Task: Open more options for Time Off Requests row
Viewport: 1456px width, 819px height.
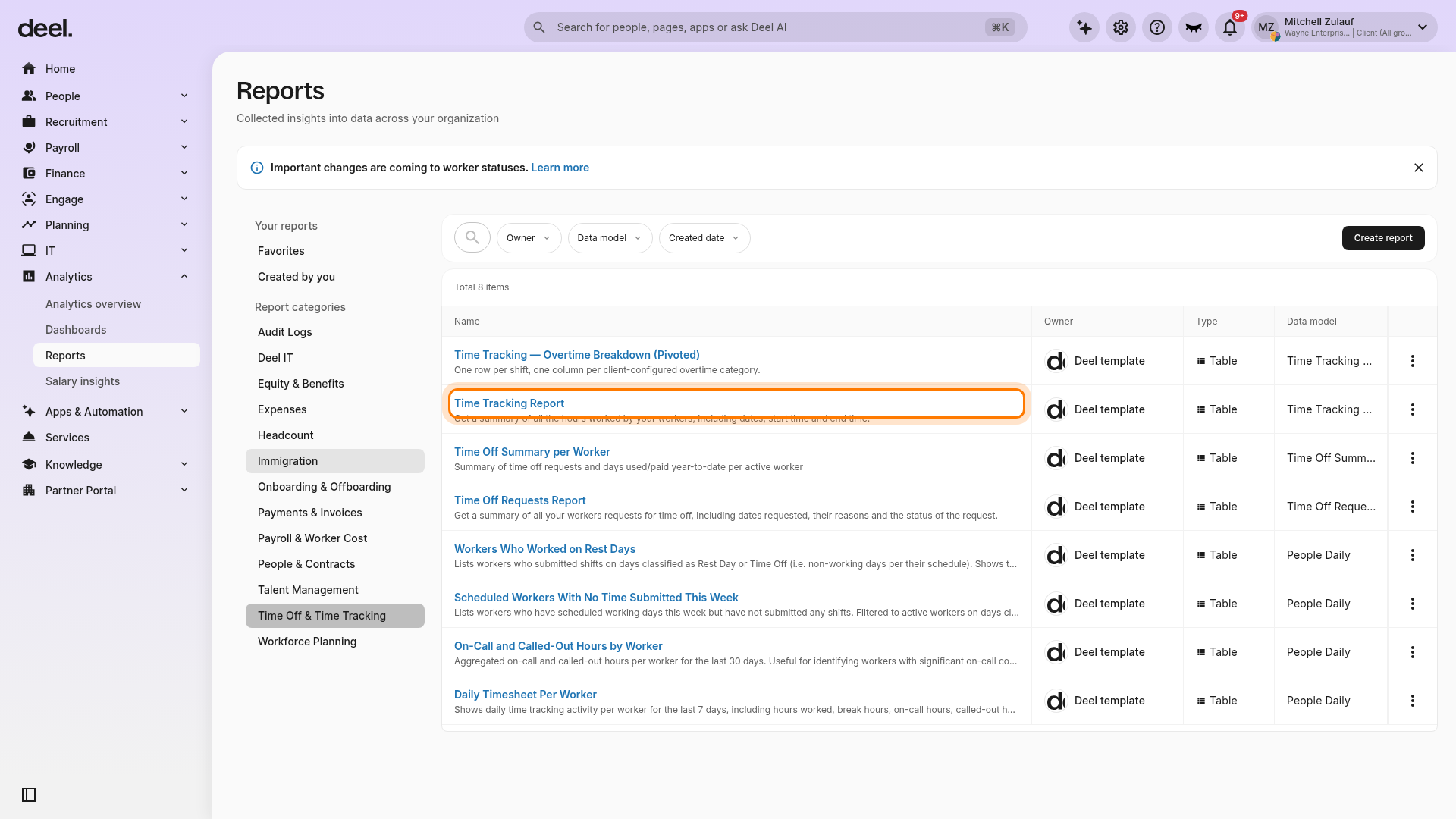Action: pos(1413,507)
